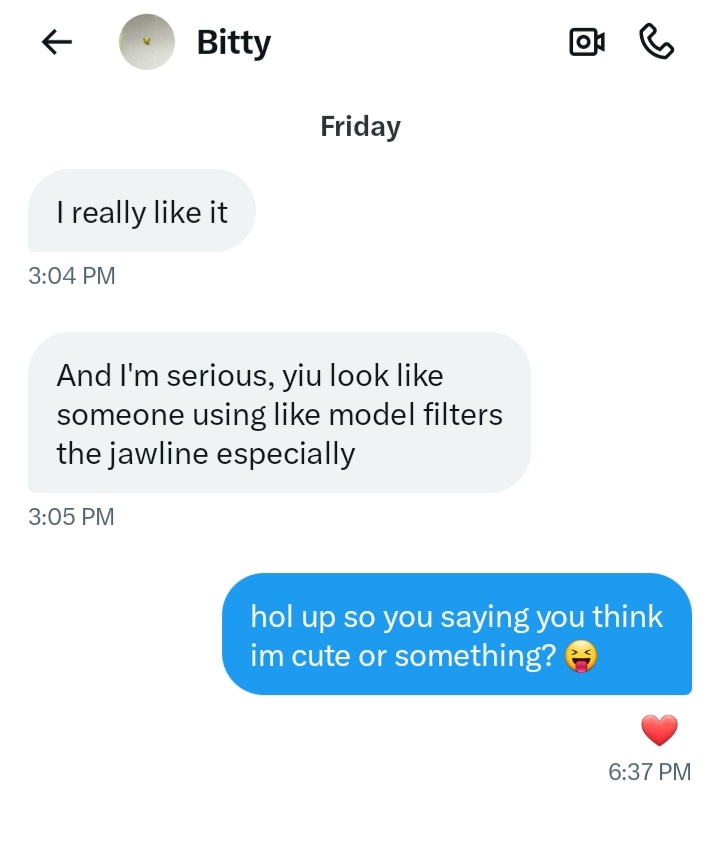Go back using the left arrow
Viewport: 720px width, 843px height.
[x=56, y=42]
